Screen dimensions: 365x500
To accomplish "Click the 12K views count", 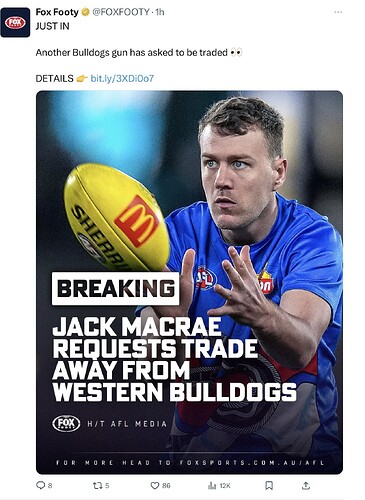I will [x=225, y=486].
